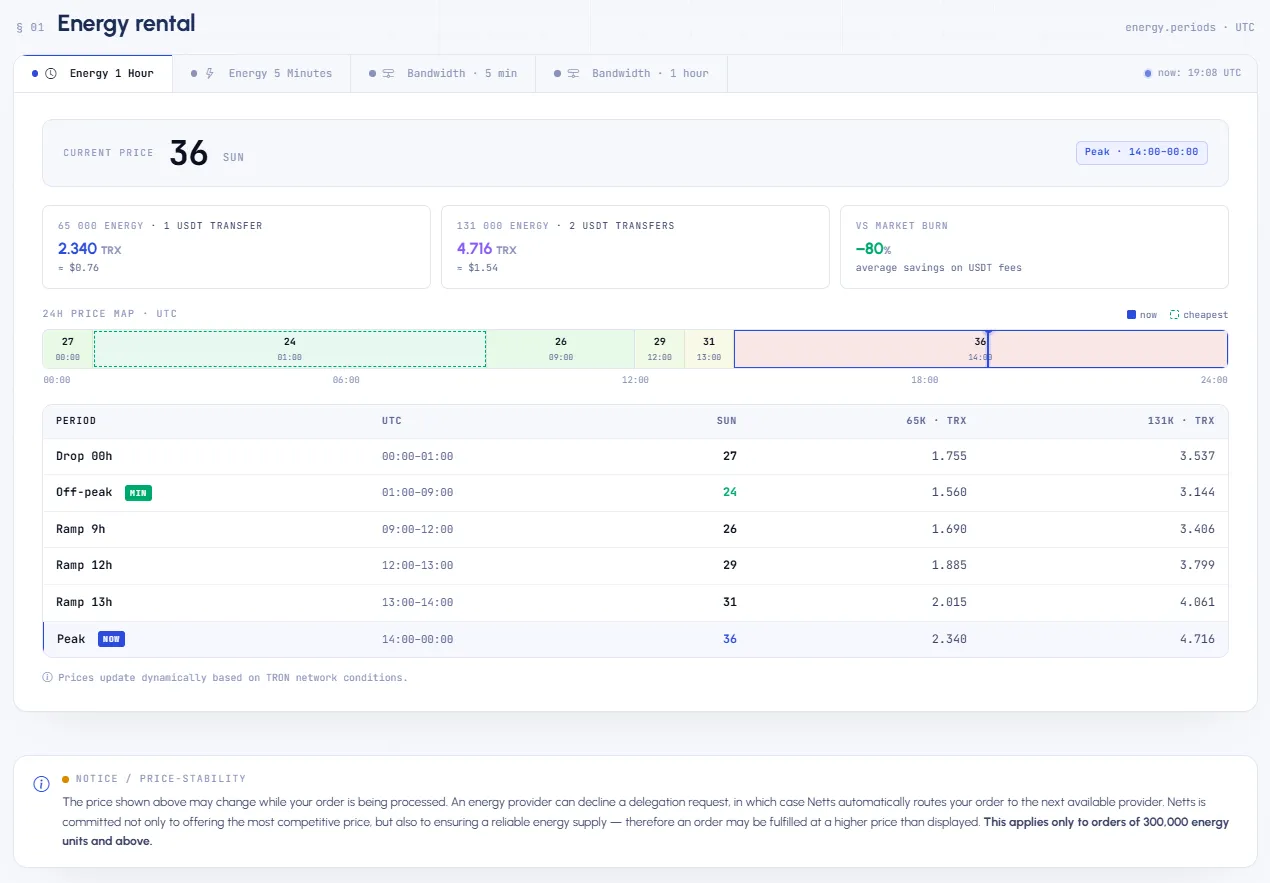Click the '65K · TRX' column header
The height and width of the screenshot is (883, 1270).
click(936, 421)
